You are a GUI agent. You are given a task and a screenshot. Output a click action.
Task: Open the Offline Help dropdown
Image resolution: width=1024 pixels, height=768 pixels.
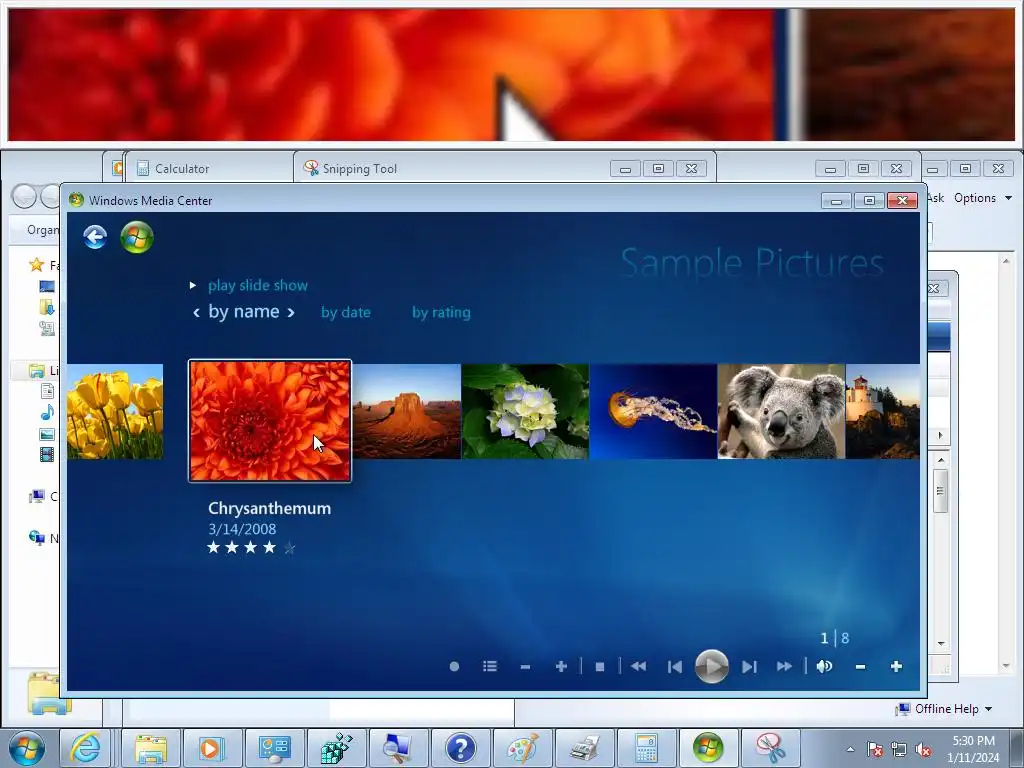click(944, 709)
